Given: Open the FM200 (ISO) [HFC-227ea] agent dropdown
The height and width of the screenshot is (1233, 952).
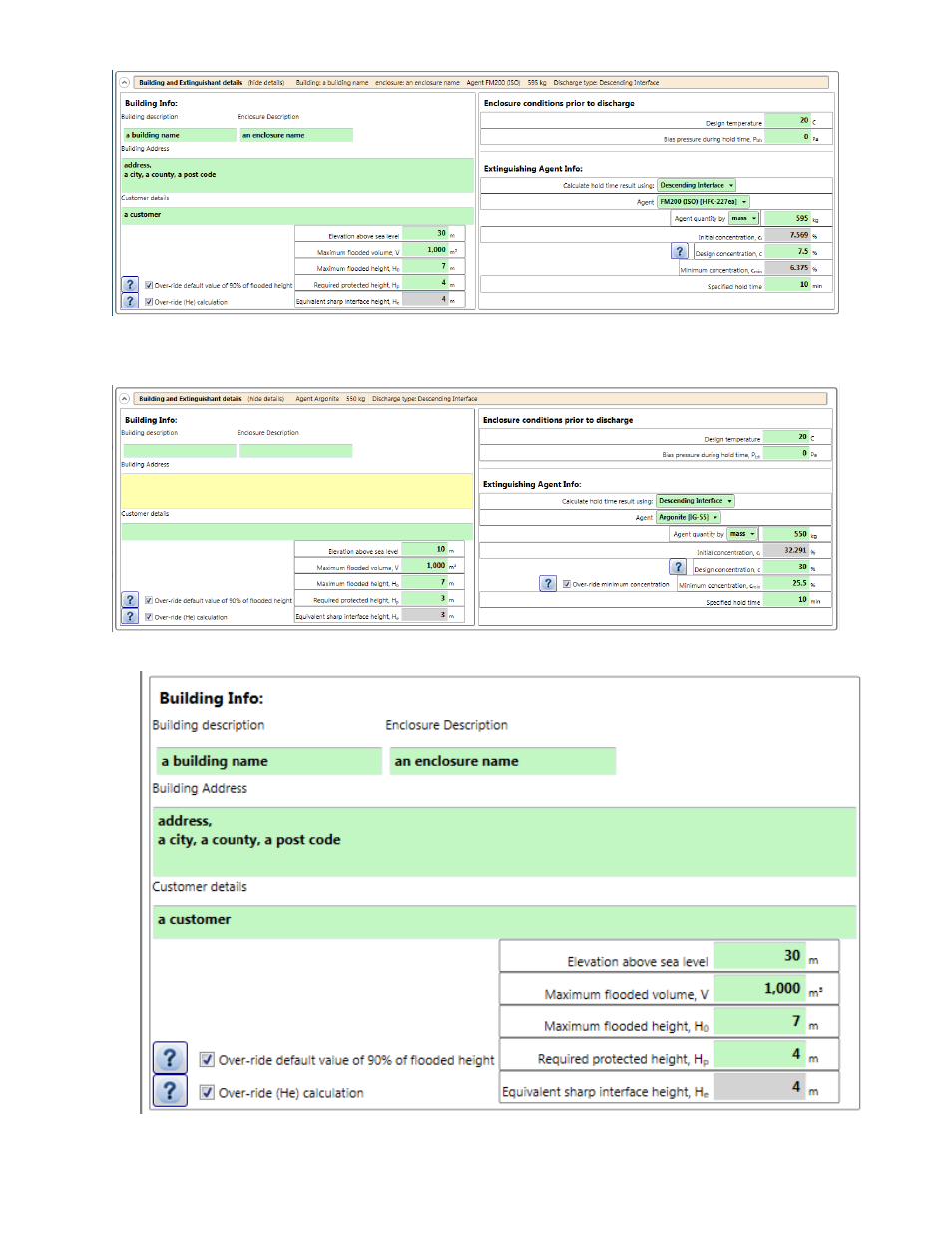Looking at the screenshot, I should pyautogui.click(x=704, y=202).
